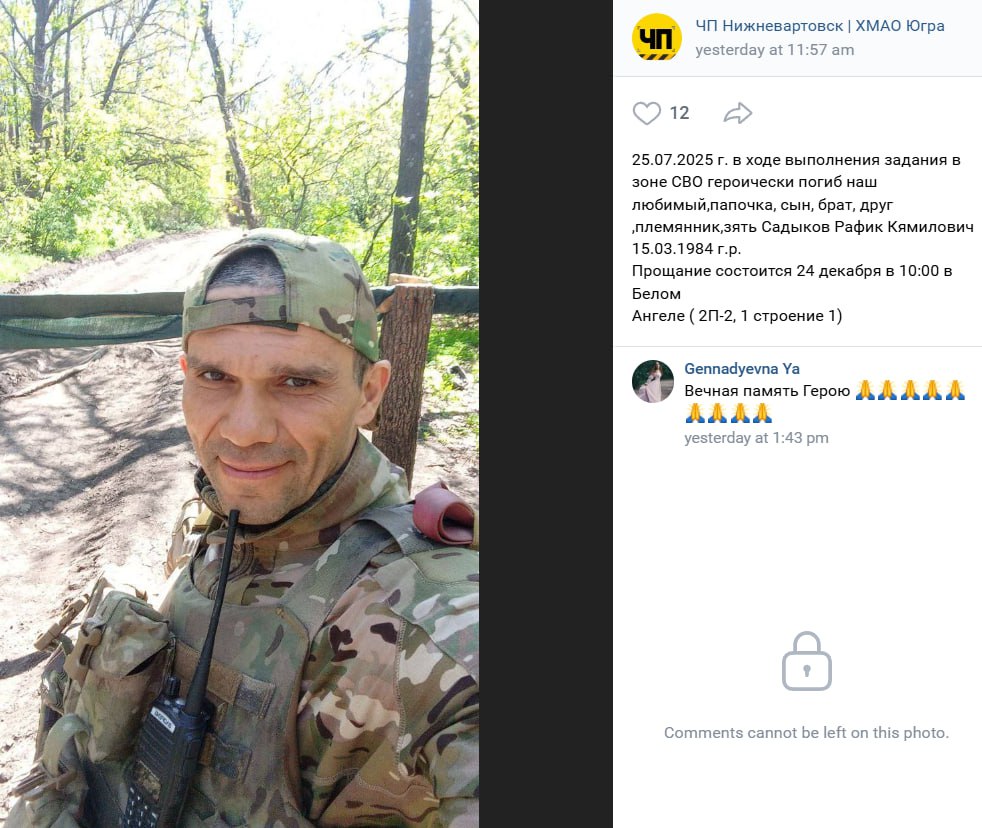Click the name Садыков Рафик Кямилович in description
Viewport: 982px width, 828px height.
tap(867, 227)
